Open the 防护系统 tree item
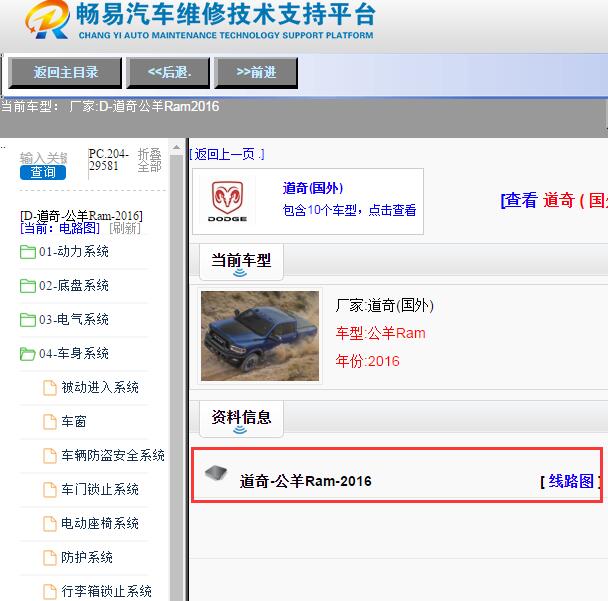 pyautogui.click(x=87, y=557)
